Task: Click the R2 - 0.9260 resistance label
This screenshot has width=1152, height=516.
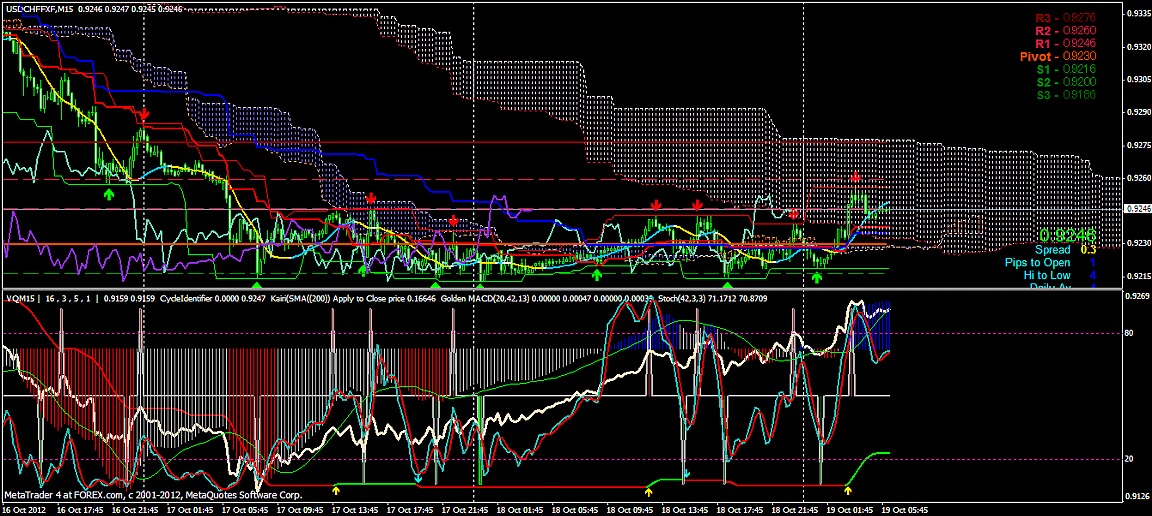Action: pyautogui.click(x=1066, y=31)
